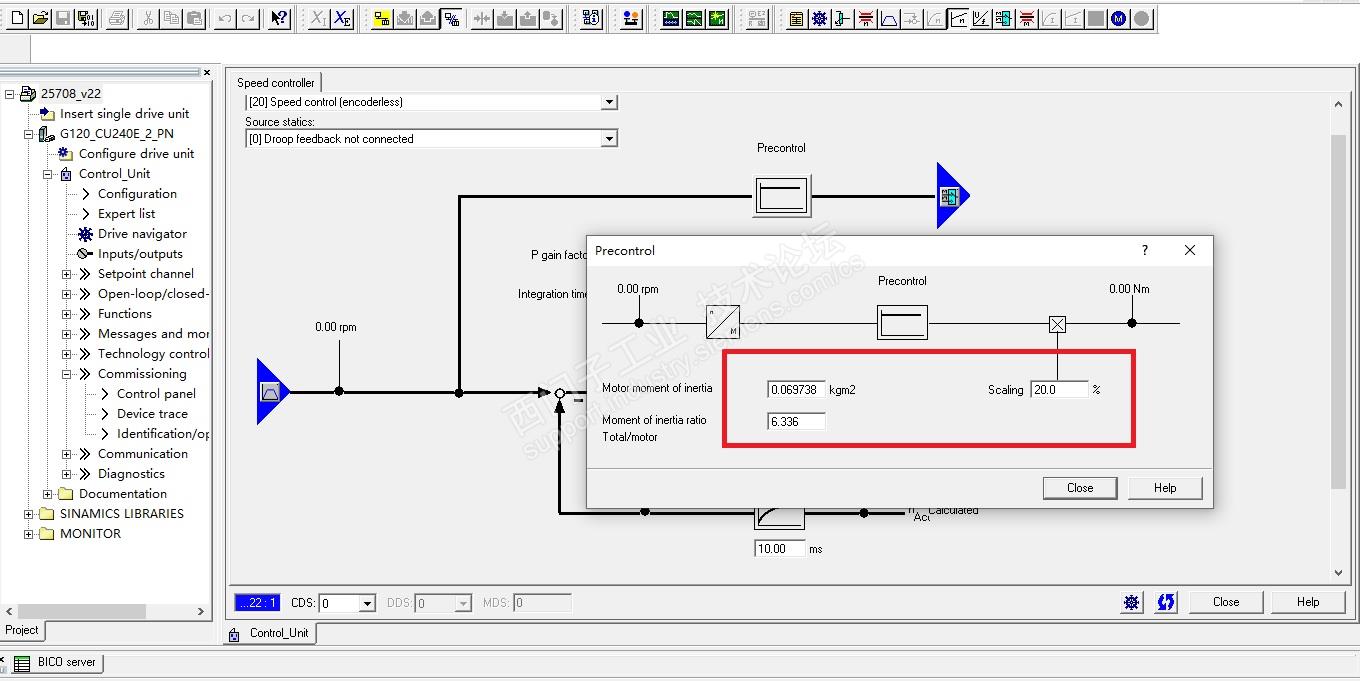
Task: Click the Scaling percent input field
Action: coord(1059,390)
